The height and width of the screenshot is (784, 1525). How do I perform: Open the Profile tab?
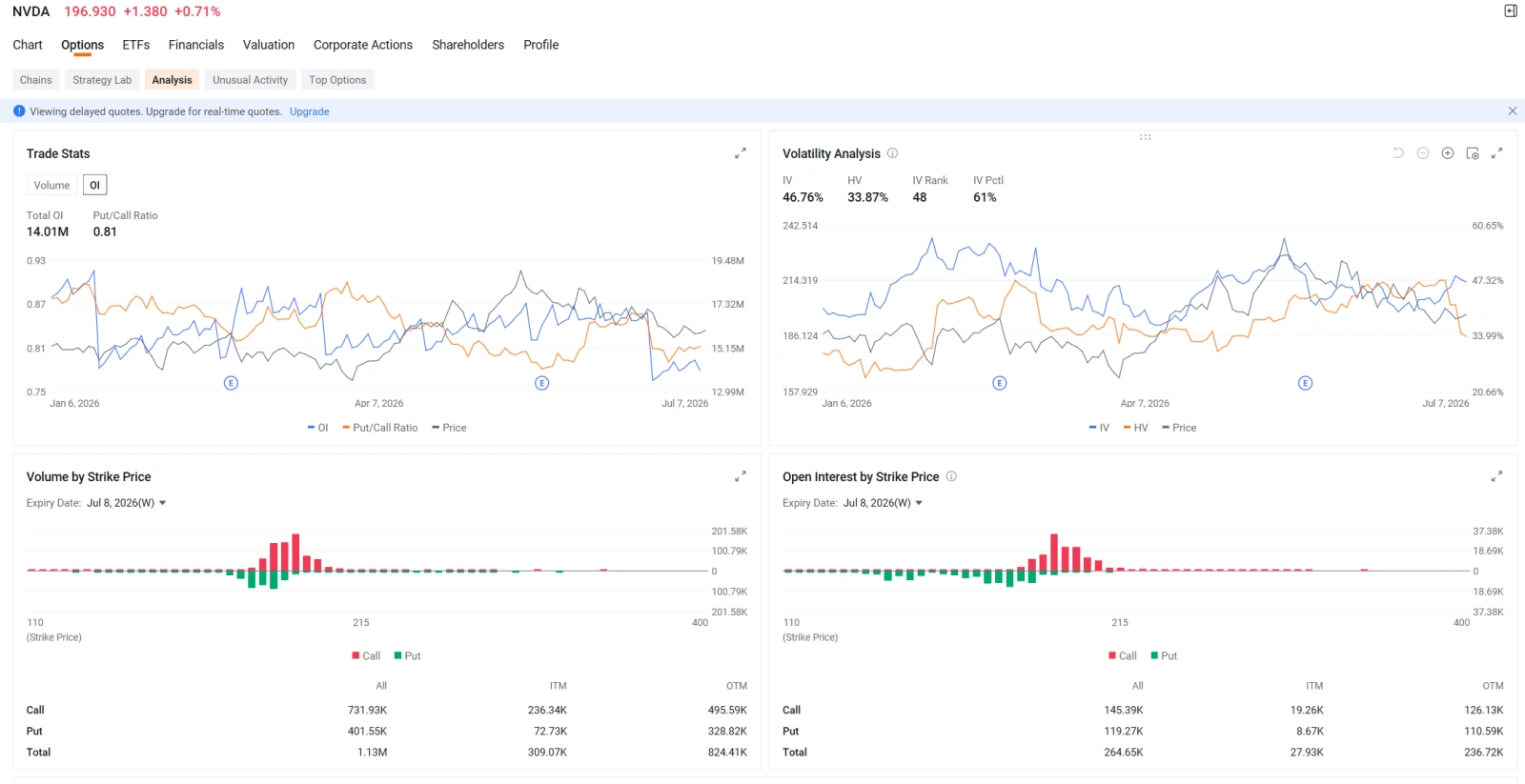[541, 45]
